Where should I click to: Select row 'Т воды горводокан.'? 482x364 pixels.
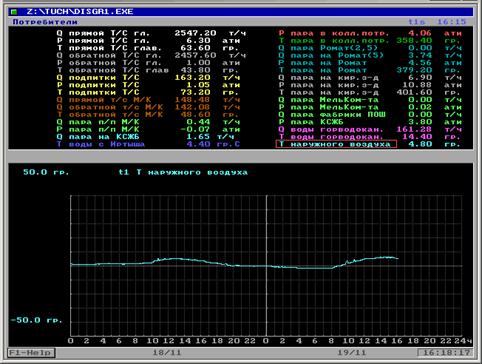pos(369,137)
